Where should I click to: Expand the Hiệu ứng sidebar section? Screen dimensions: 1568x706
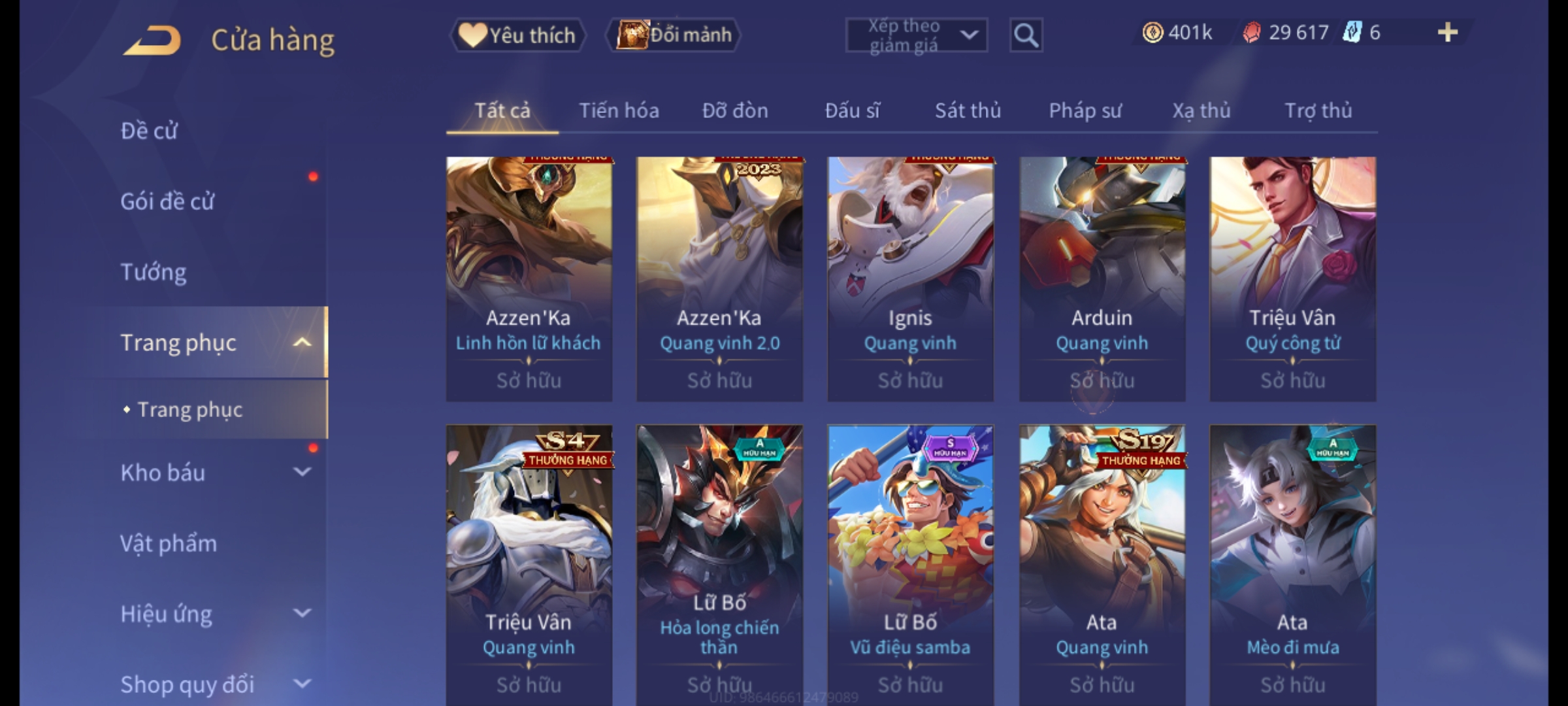point(302,613)
